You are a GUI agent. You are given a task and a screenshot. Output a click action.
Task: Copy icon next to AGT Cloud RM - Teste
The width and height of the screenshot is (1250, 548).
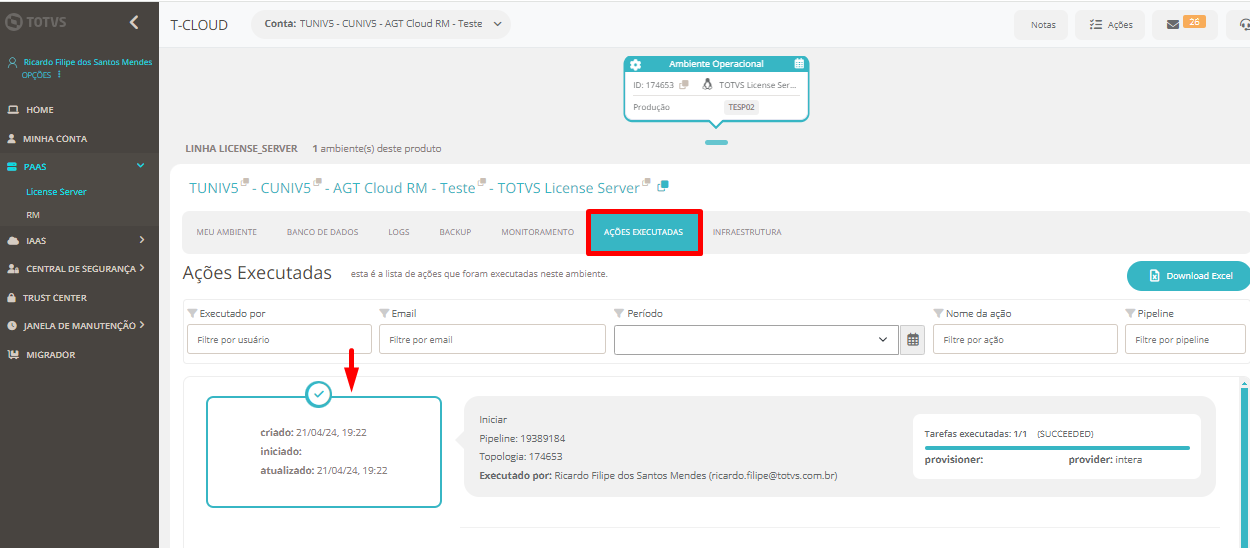[482, 183]
